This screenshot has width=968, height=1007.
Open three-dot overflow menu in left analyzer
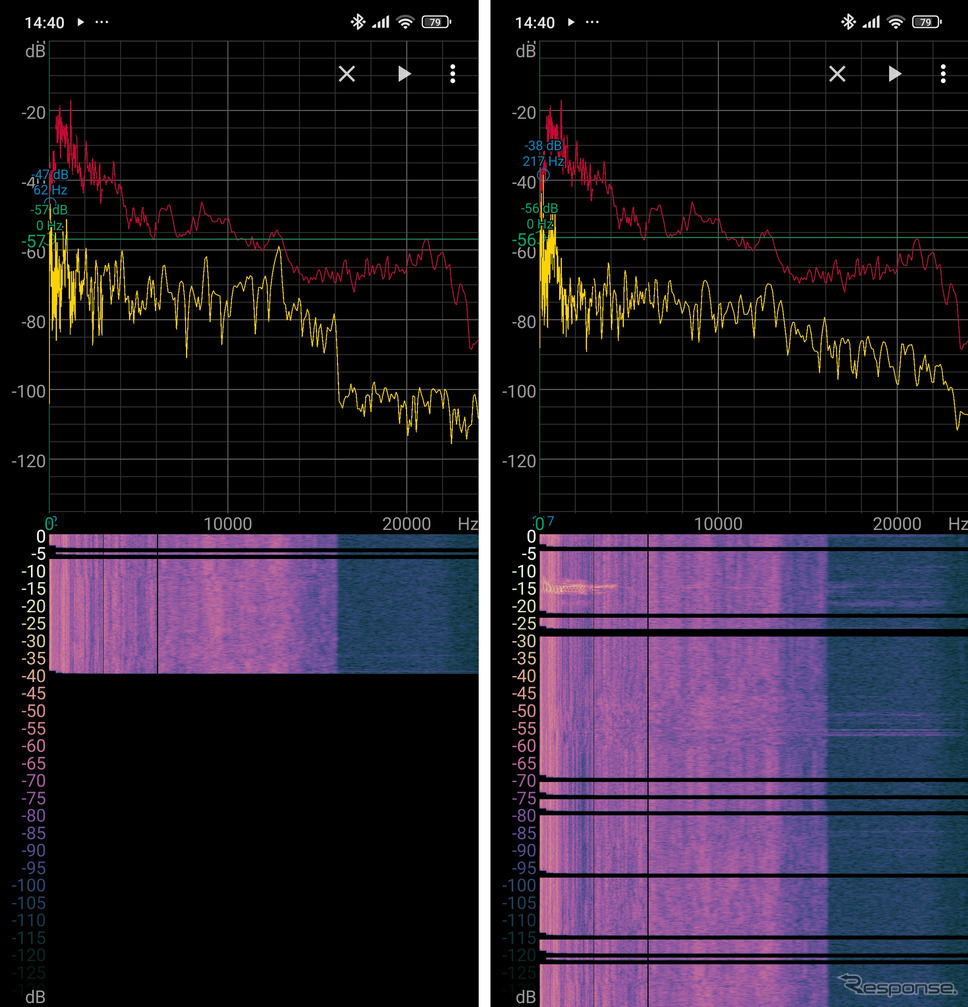[x=453, y=74]
